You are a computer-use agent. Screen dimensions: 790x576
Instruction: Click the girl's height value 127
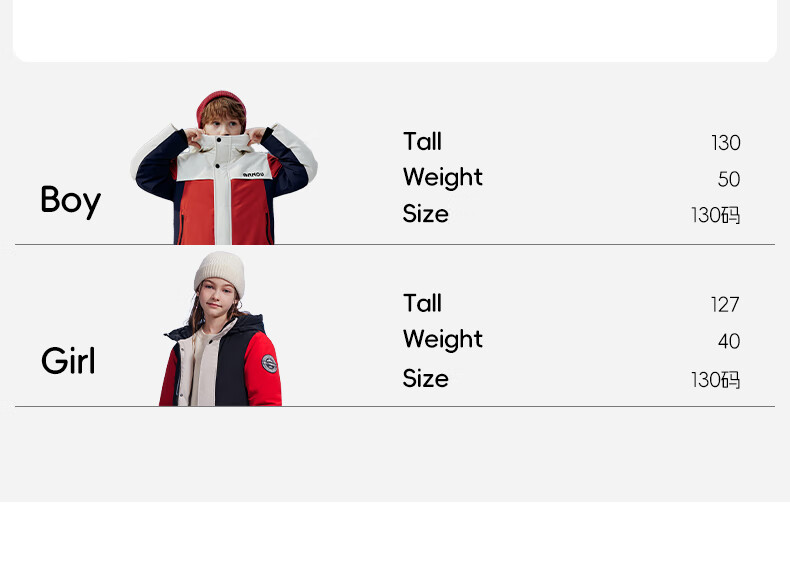725,305
